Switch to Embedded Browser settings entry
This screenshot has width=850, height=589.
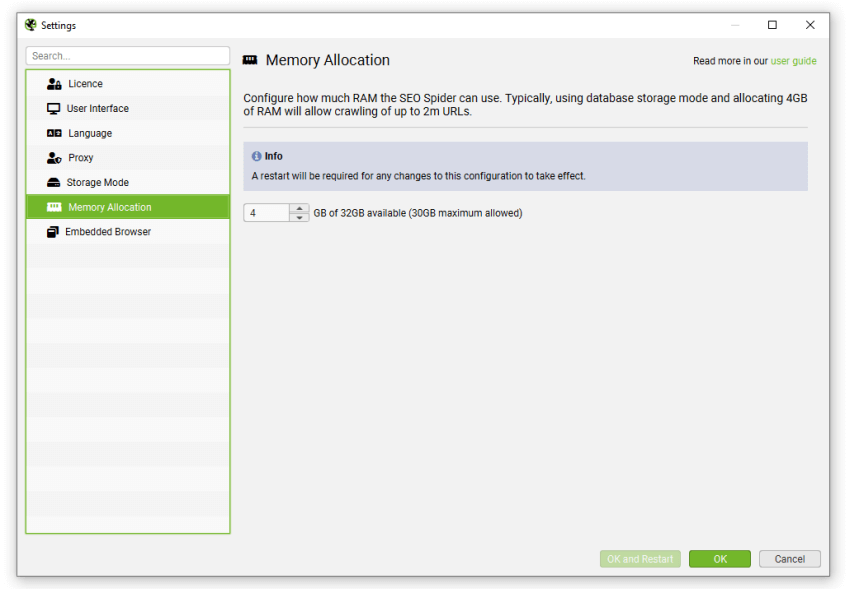(x=110, y=231)
